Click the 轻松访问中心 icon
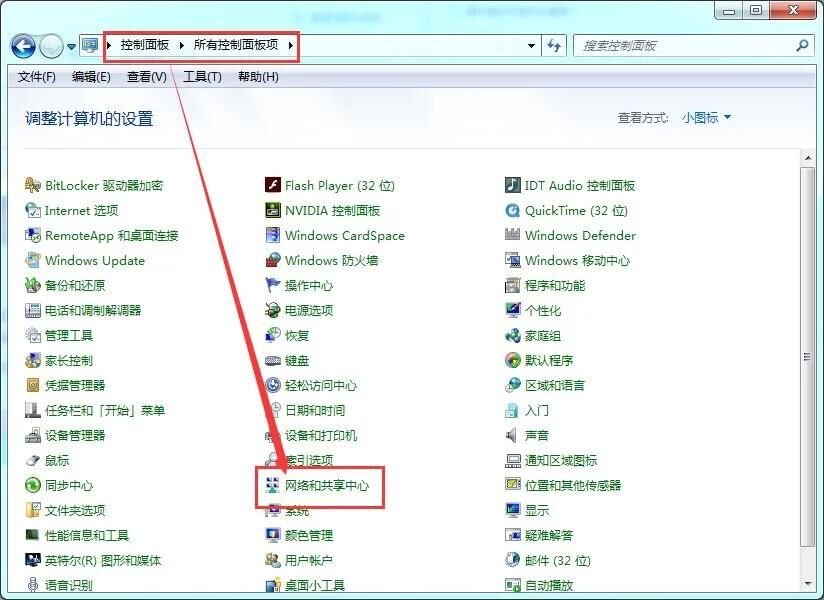The height and width of the screenshot is (600, 824). 273,386
